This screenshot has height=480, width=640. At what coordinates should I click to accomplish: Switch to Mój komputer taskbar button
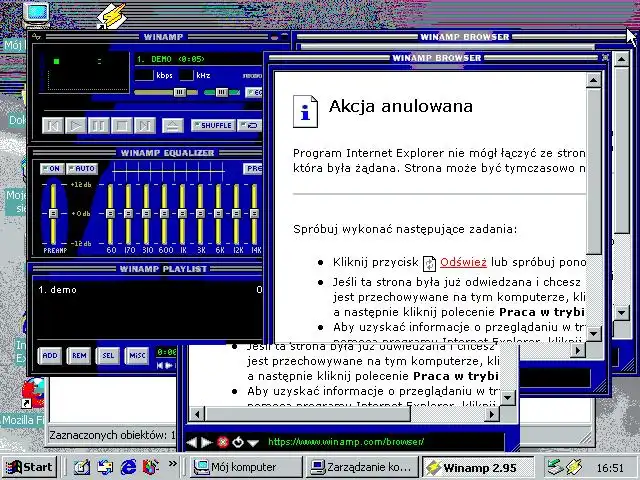[246, 467]
